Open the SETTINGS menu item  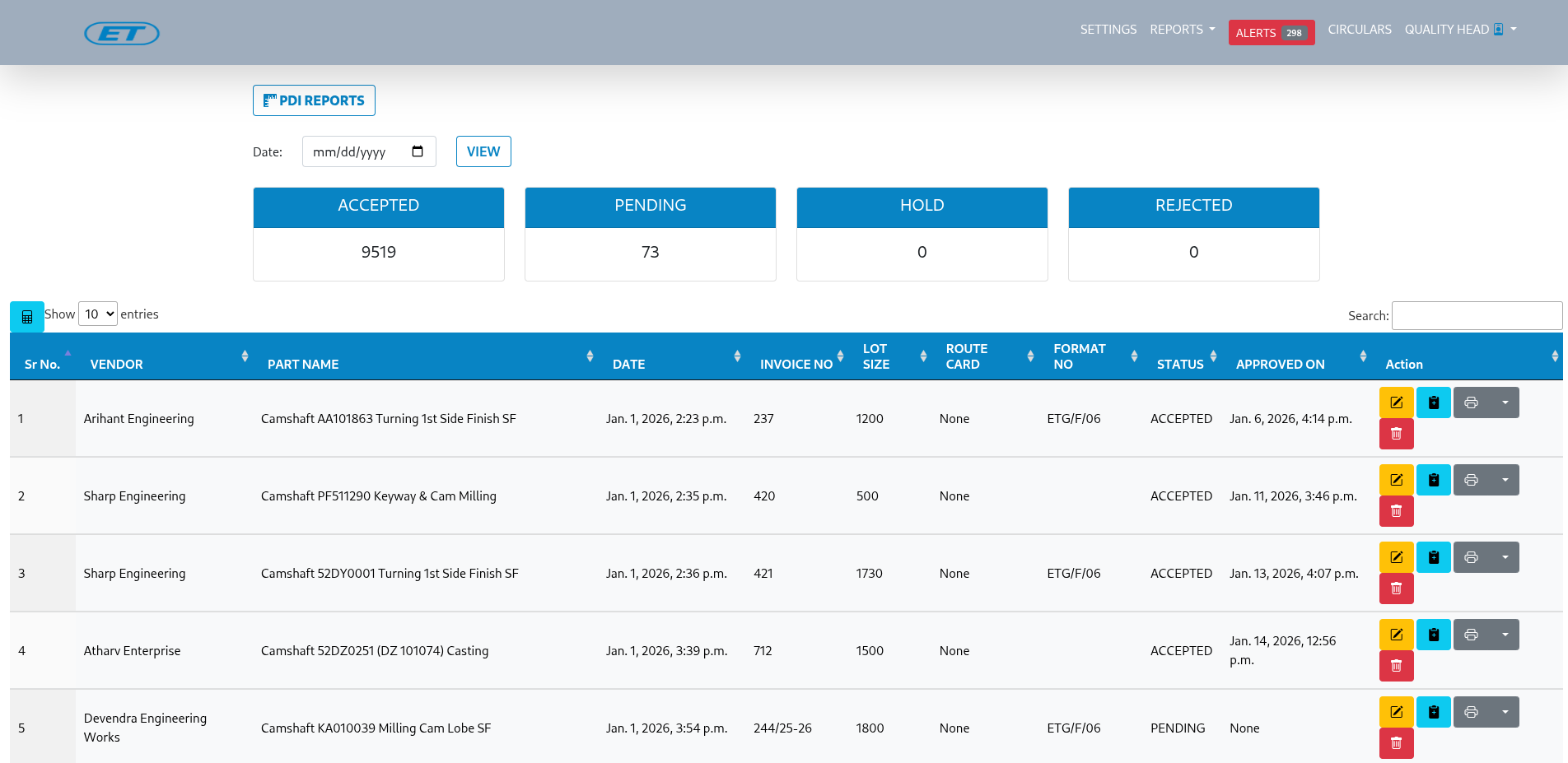click(x=1108, y=30)
